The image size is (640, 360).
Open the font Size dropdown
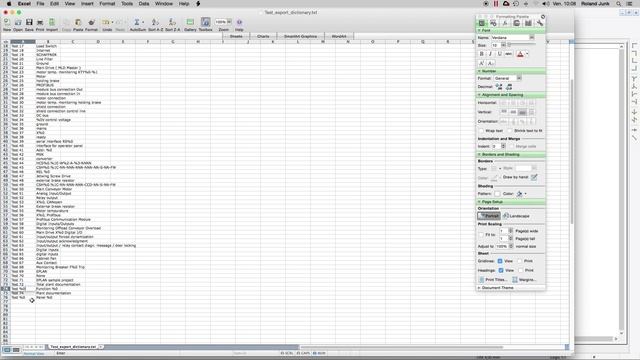click(x=503, y=45)
